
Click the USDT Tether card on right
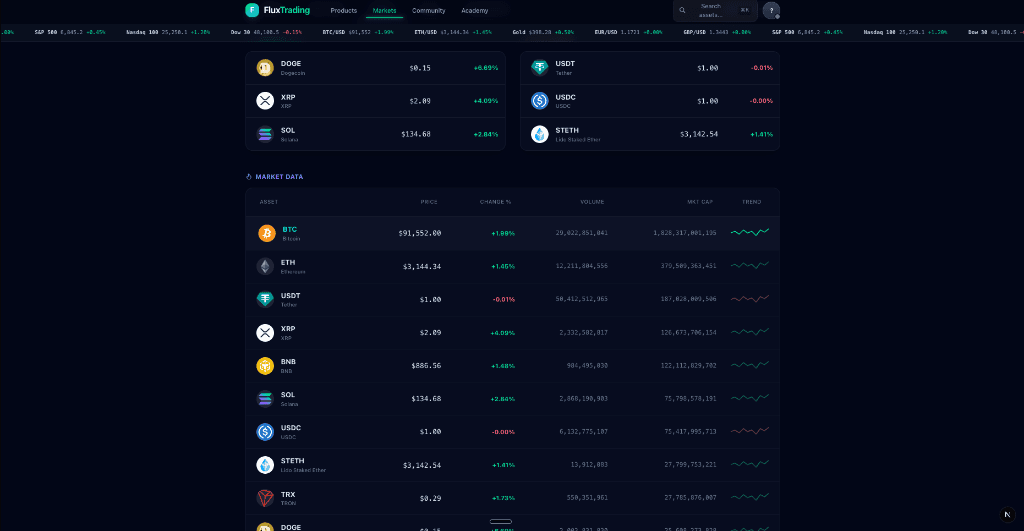pyautogui.click(x=649, y=68)
